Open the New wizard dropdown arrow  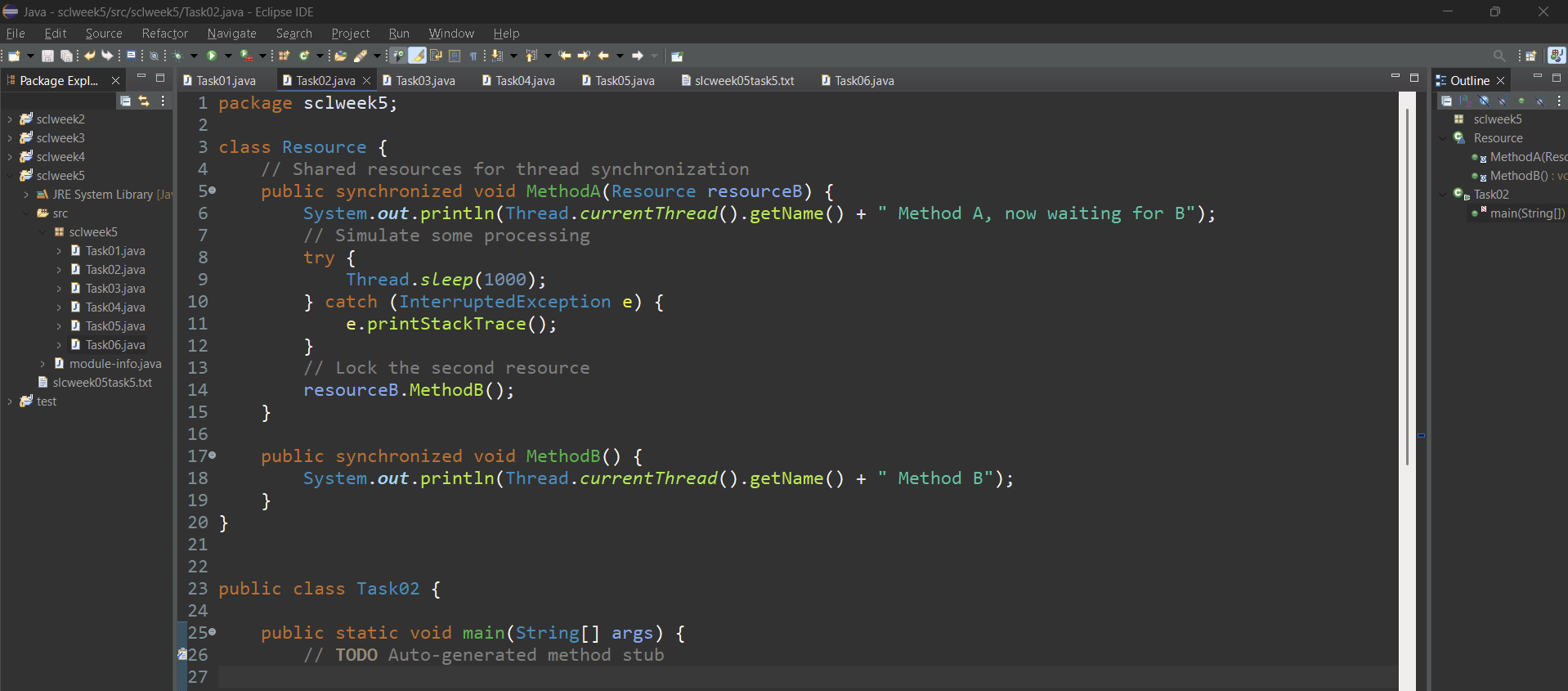pyautogui.click(x=30, y=56)
